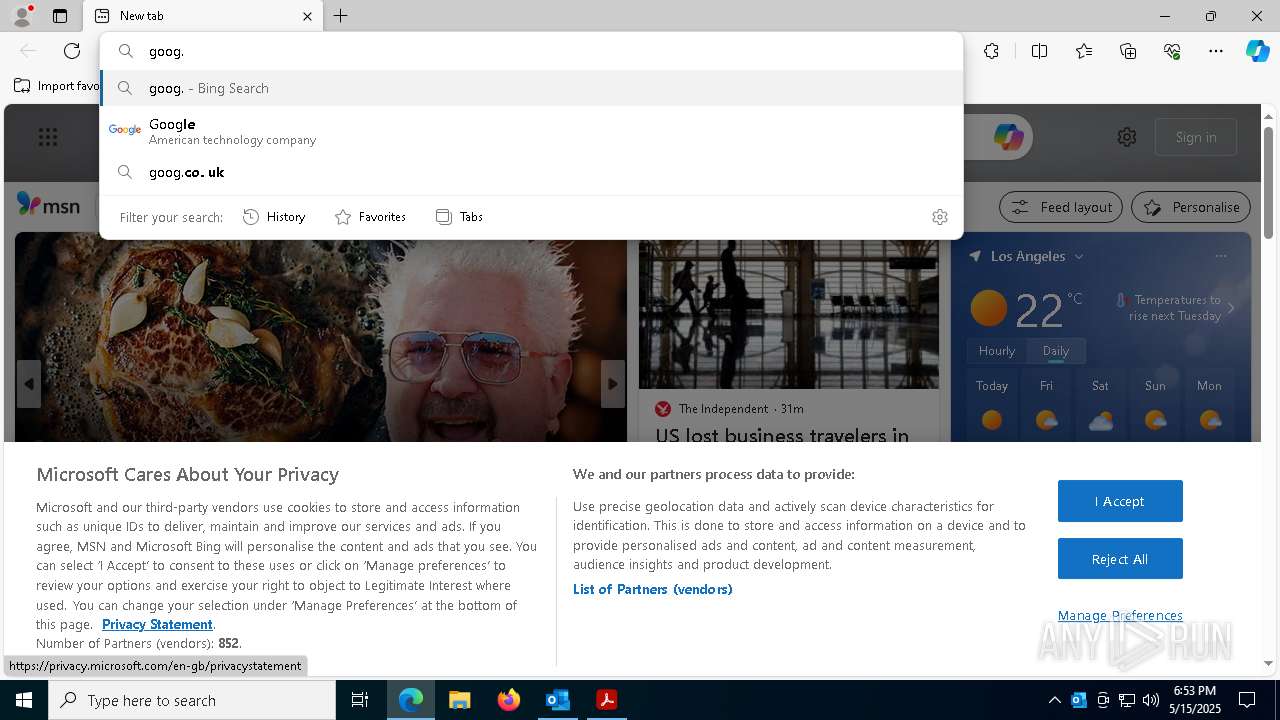Click the browser profile avatar icon
Screen dimensions: 1280x720
pos(21,16)
